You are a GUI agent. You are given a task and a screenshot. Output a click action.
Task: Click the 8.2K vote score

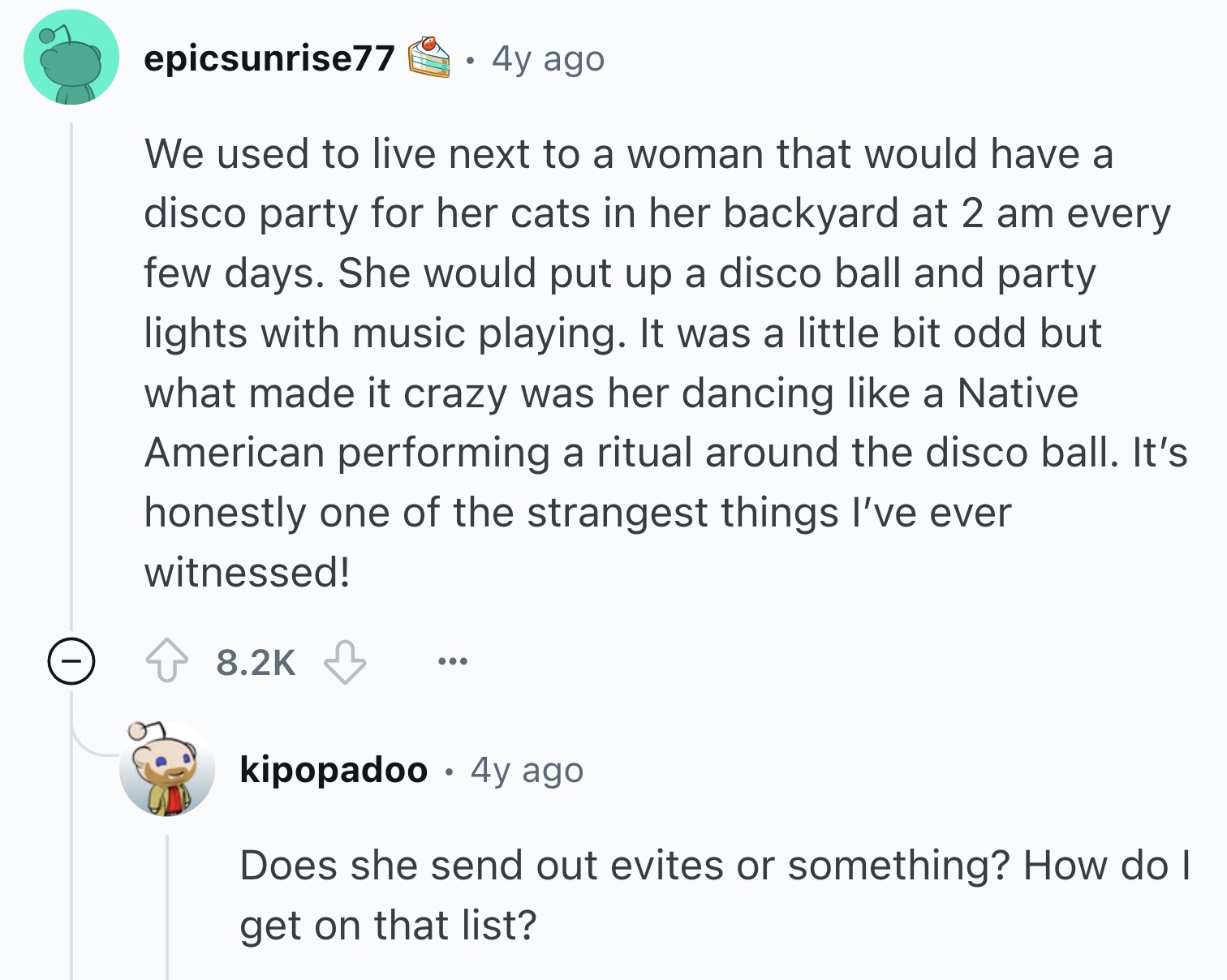(x=256, y=662)
